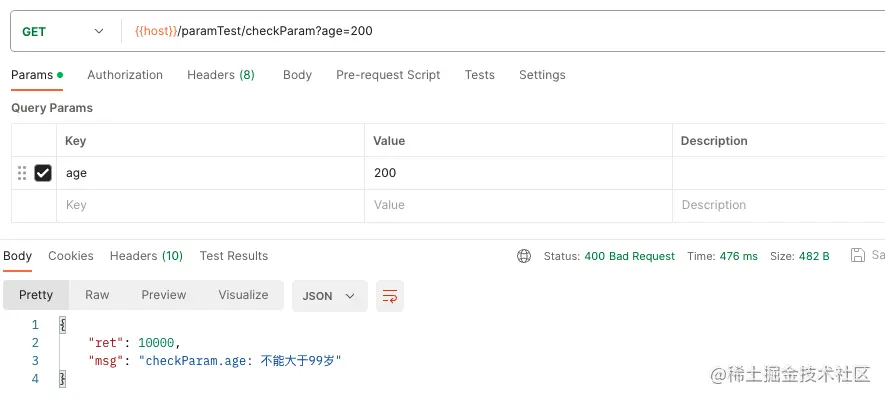Click the save response disk icon
The image size is (885, 399).
point(857,255)
